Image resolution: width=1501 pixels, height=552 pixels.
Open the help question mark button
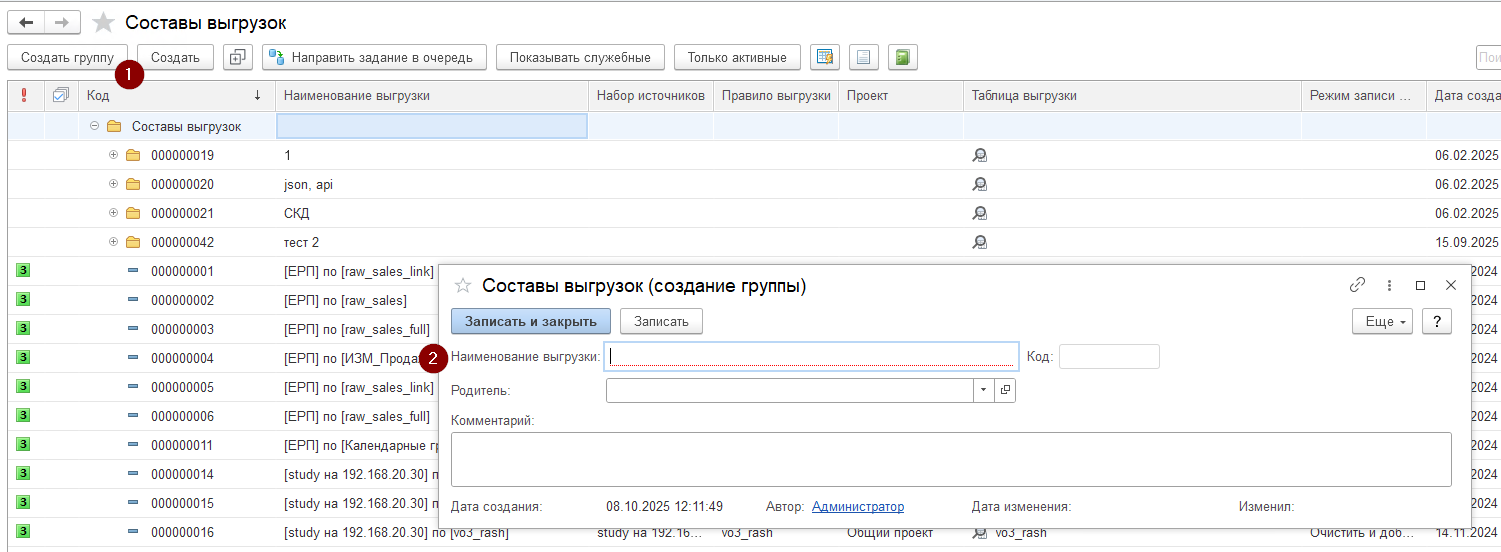click(x=1436, y=321)
